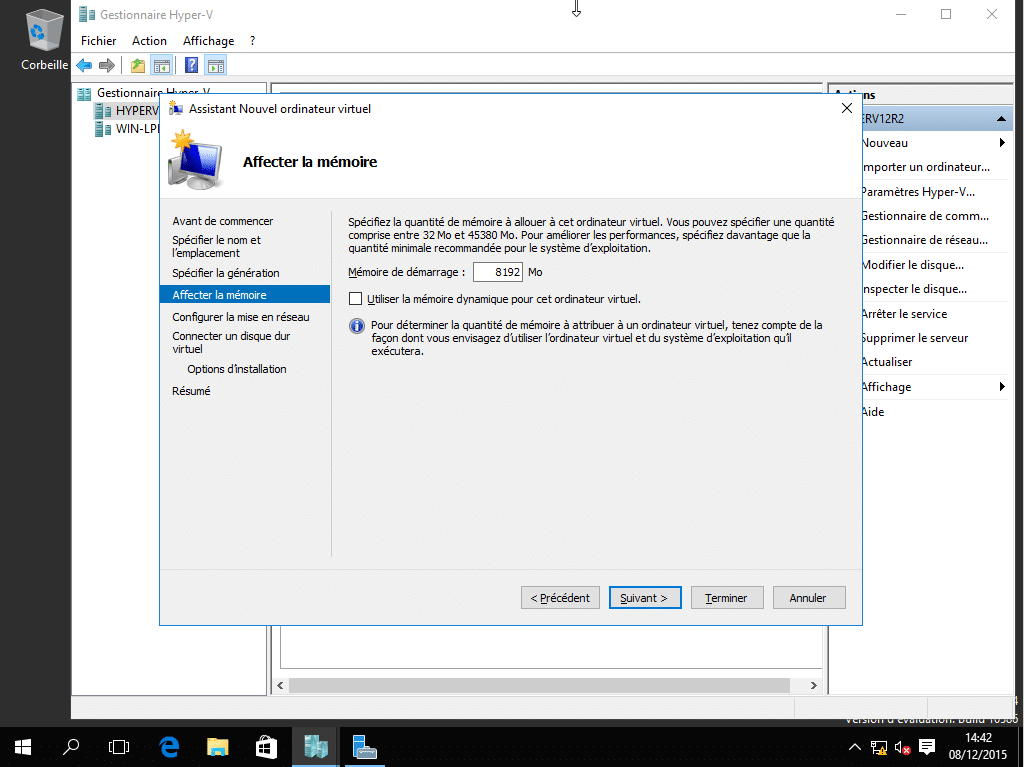Click the horizontal scrollbar left arrow
1024x767 pixels.
point(280,685)
